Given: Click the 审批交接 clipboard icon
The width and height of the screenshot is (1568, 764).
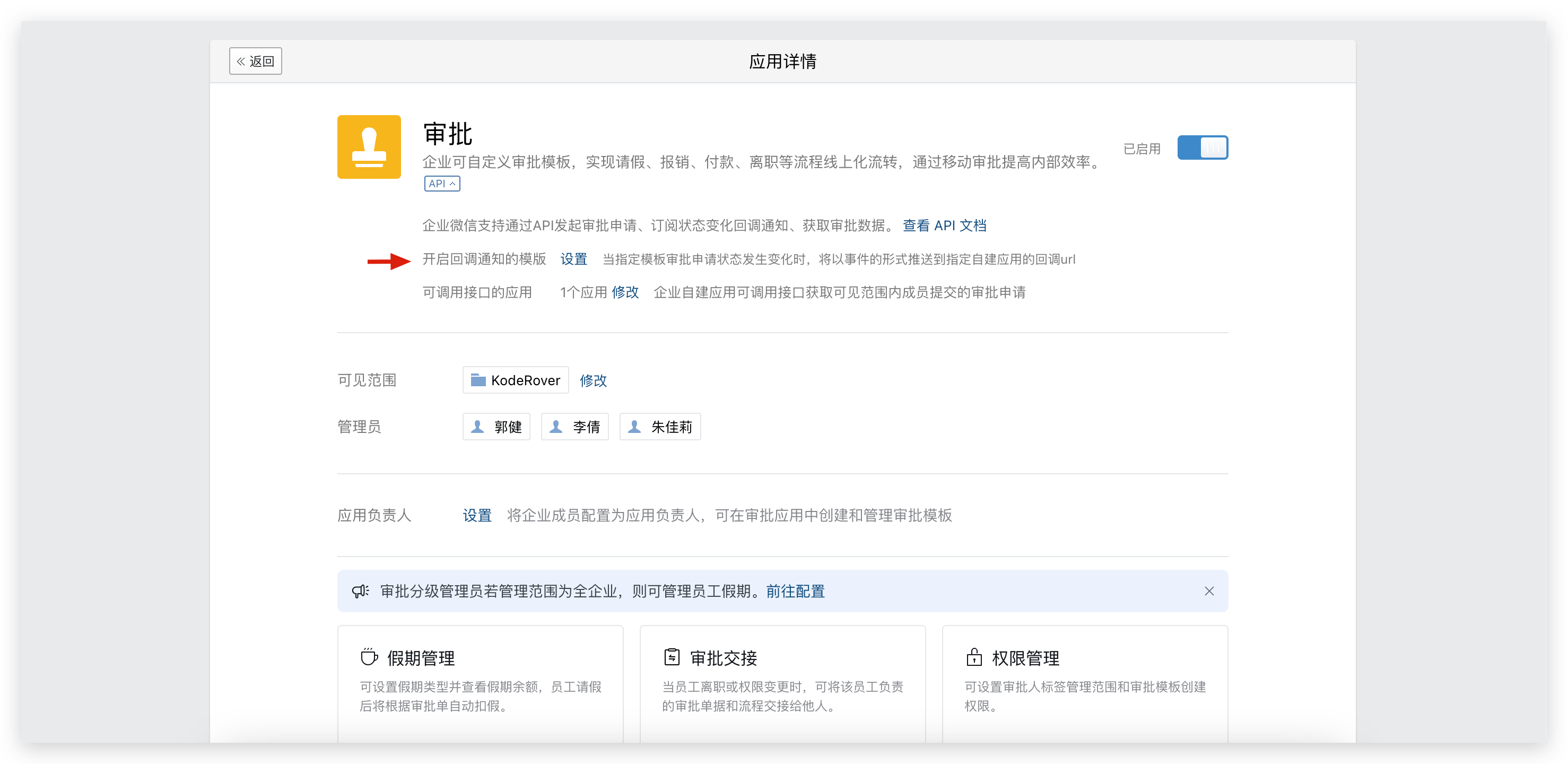Looking at the screenshot, I should 672,657.
